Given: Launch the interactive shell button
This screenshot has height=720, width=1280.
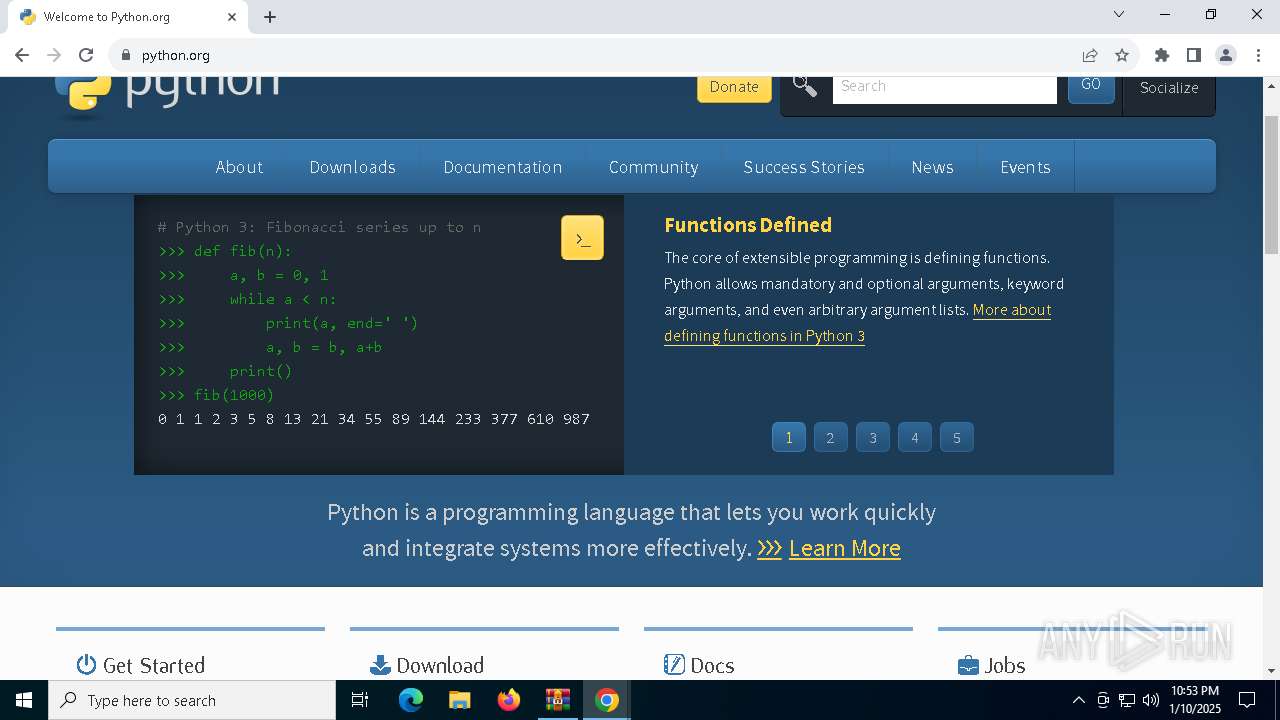Looking at the screenshot, I should [x=582, y=238].
